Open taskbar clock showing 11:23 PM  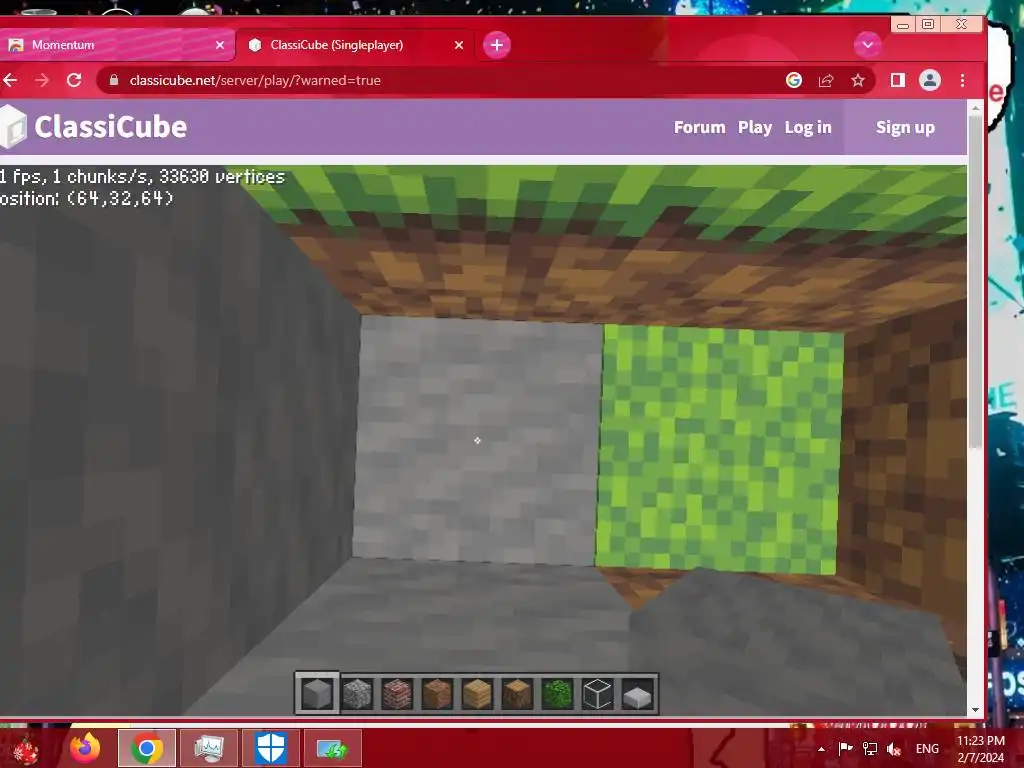click(x=981, y=749)
